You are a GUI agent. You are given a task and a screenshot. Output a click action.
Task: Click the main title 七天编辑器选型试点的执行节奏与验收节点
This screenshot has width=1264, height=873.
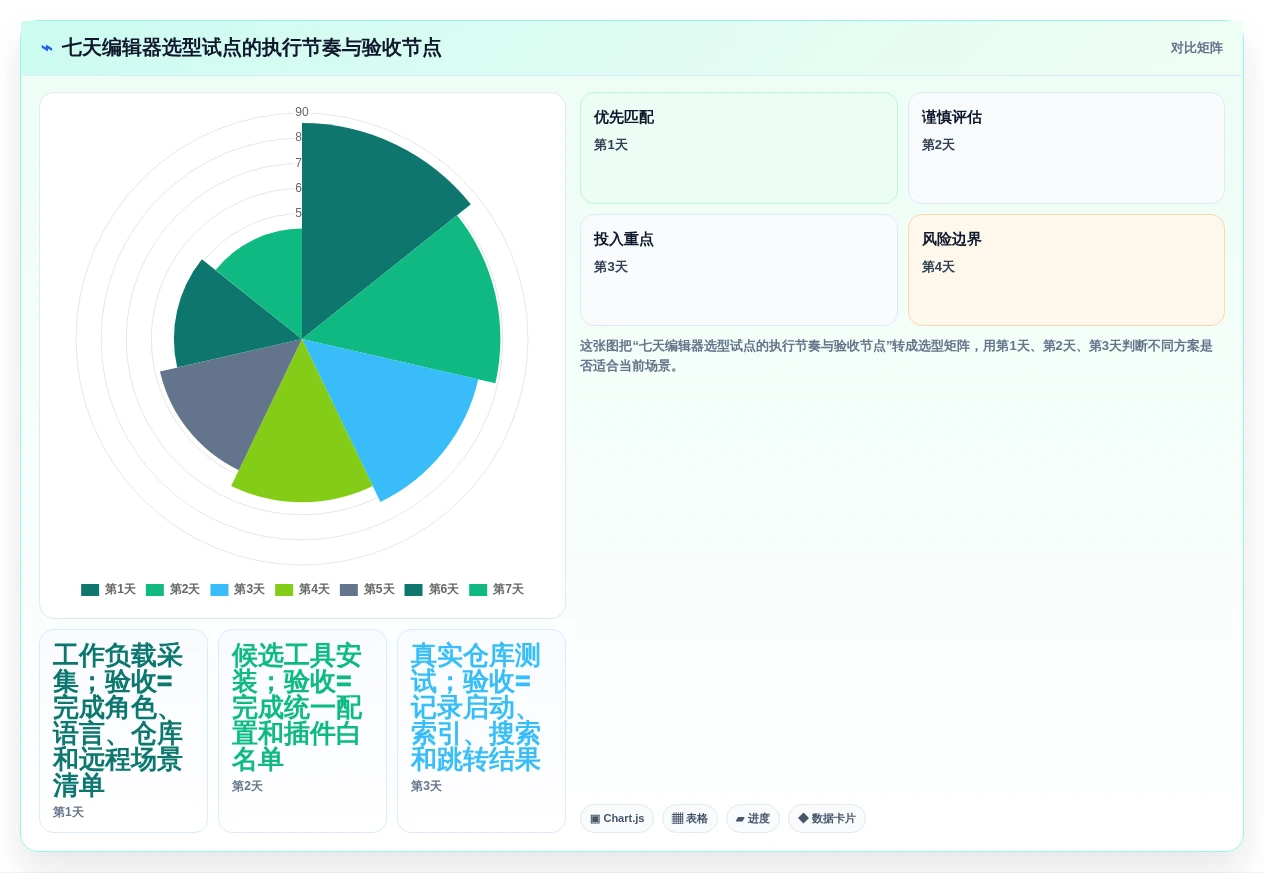pyautogui.click(x=251, y=48)
